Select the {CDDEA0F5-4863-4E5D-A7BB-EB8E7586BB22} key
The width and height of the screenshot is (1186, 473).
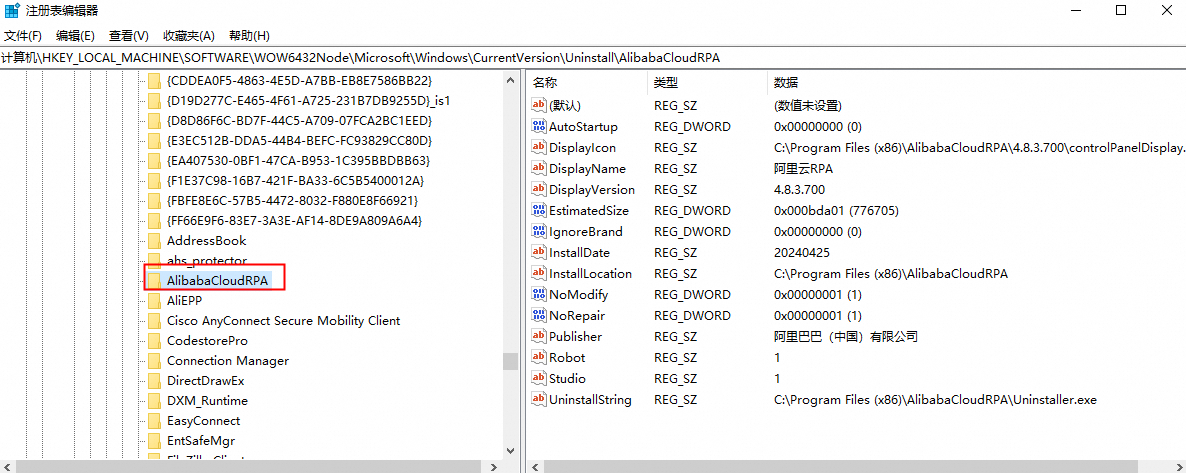pyautogui.click(x=300, y=80)
